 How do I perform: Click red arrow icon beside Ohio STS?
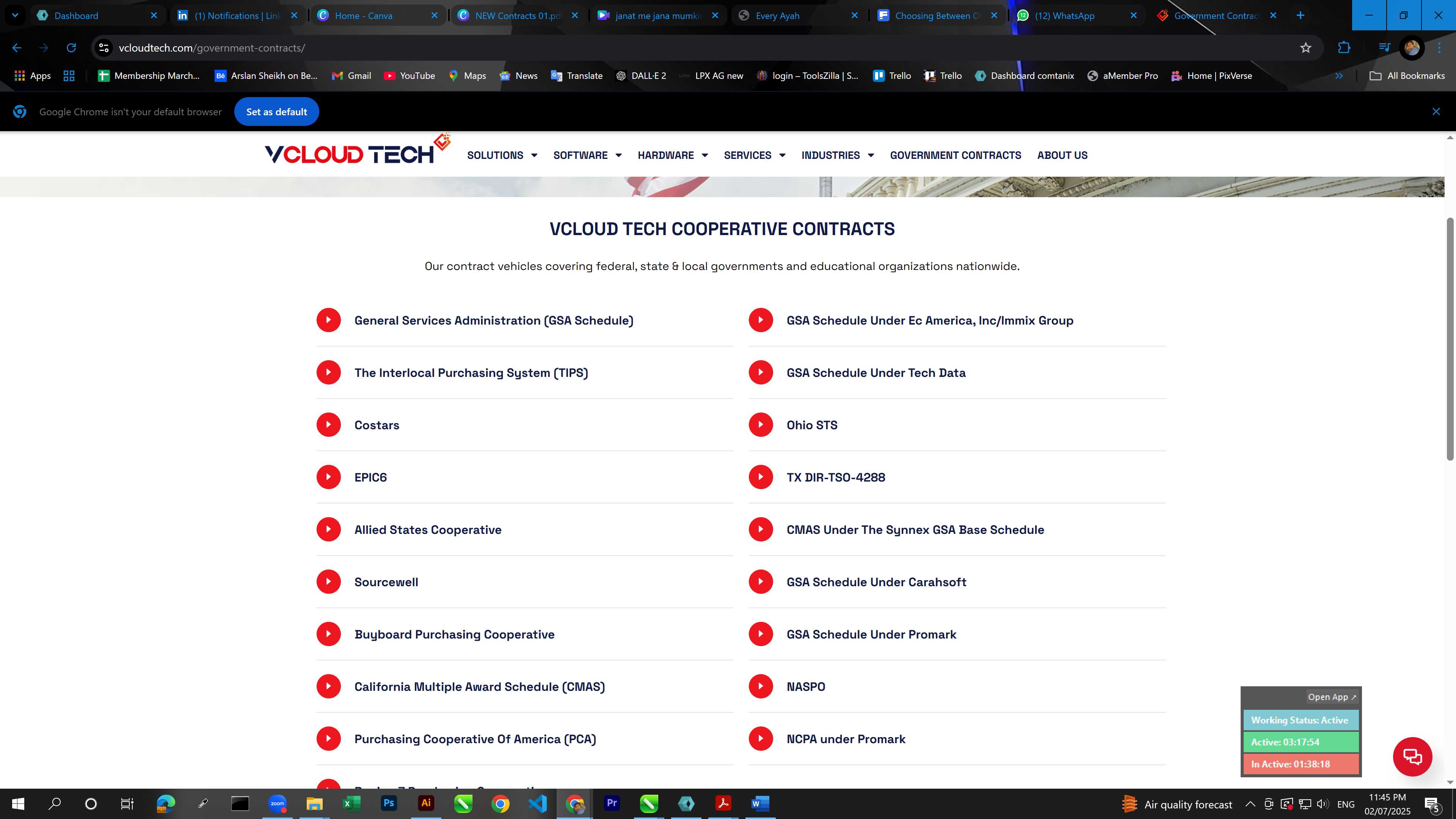tap(761, 425)
